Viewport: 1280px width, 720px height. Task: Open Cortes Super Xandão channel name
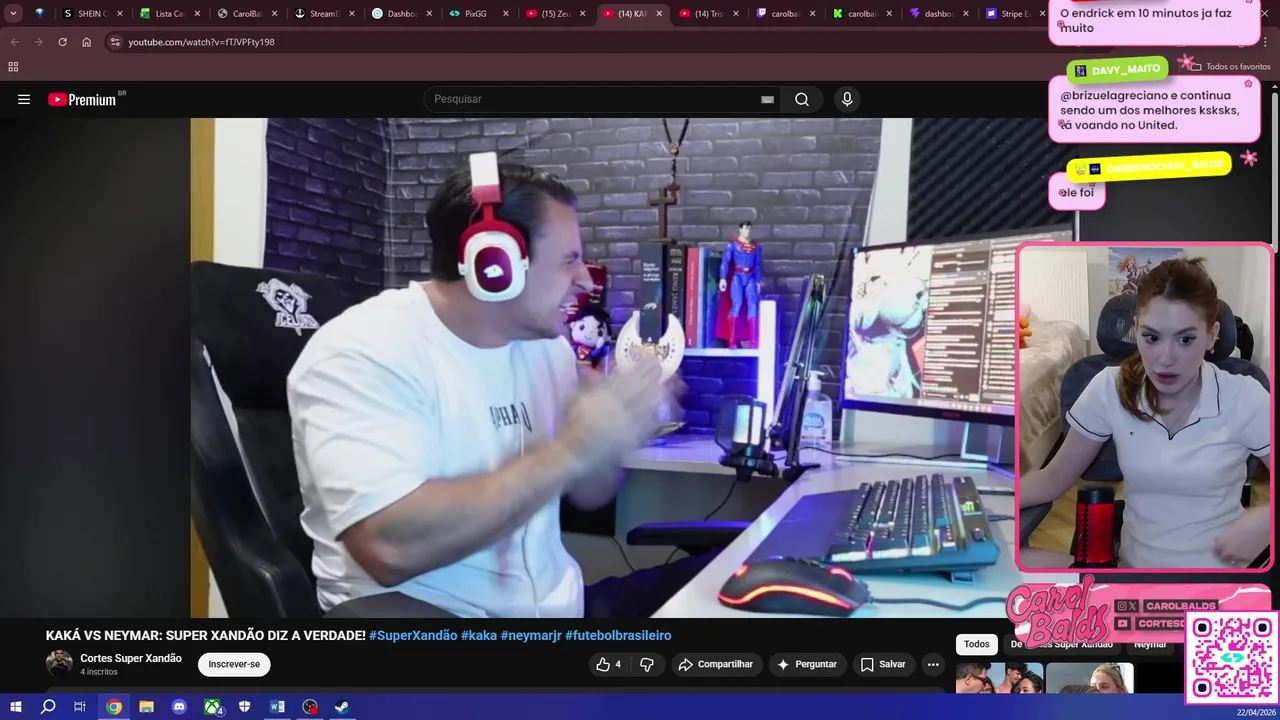tap(131, 658)
